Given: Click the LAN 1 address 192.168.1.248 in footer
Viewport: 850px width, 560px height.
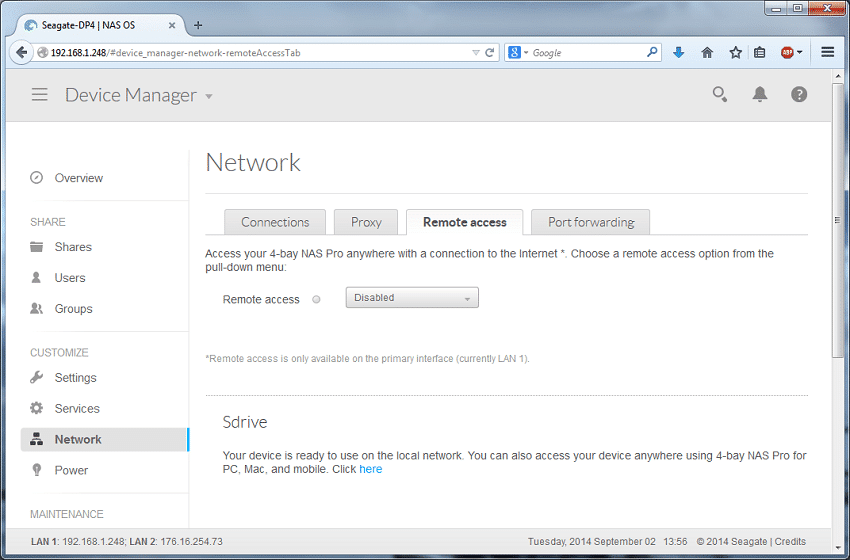Looking at the screenshot, I should (x=94, y=542).
